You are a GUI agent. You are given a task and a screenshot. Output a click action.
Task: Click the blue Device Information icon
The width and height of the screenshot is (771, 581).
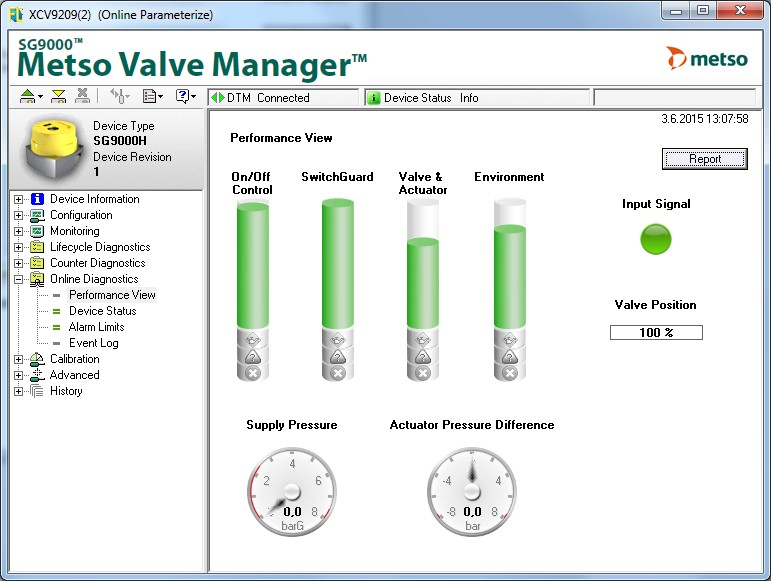pyautogui.click(x=37, y=199)
